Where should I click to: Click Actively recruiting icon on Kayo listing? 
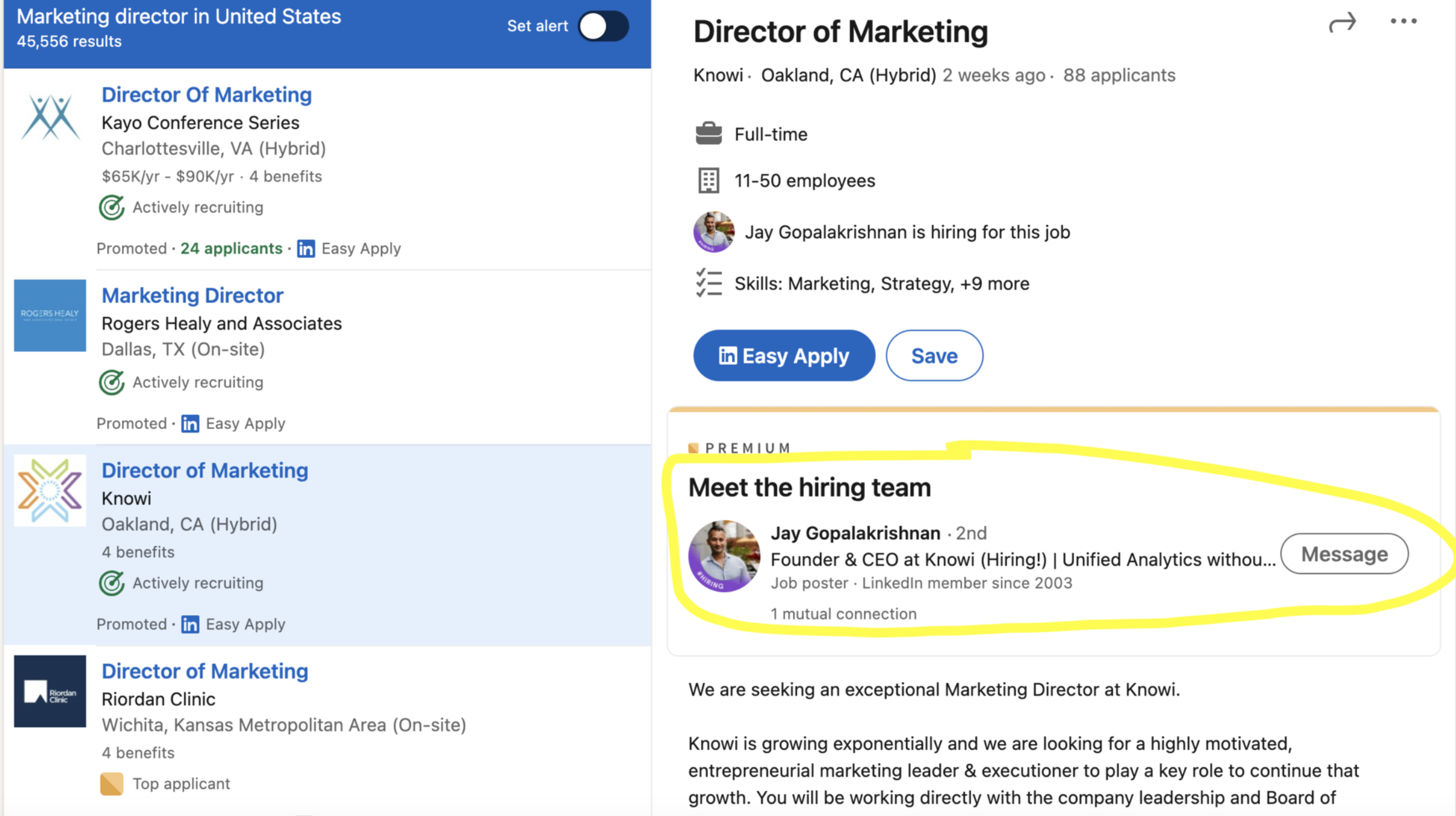pyautogui.click(x=111, y=207)
